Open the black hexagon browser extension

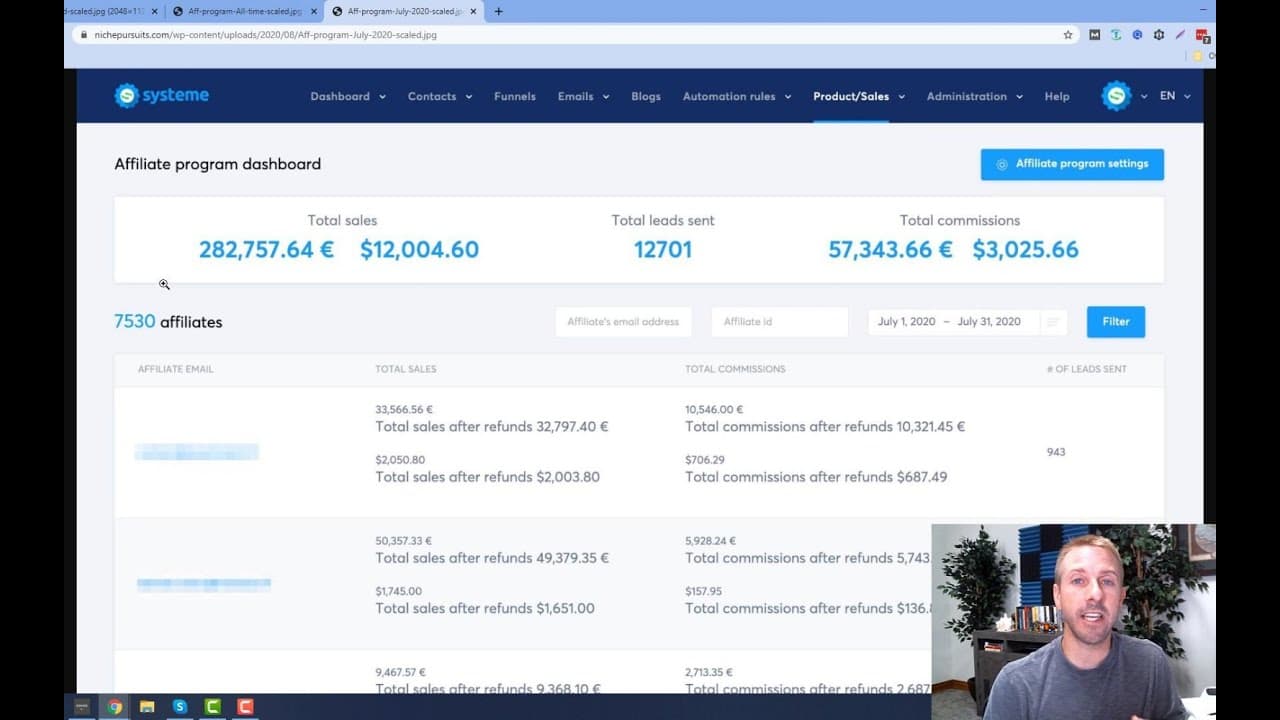point(1158,34)
